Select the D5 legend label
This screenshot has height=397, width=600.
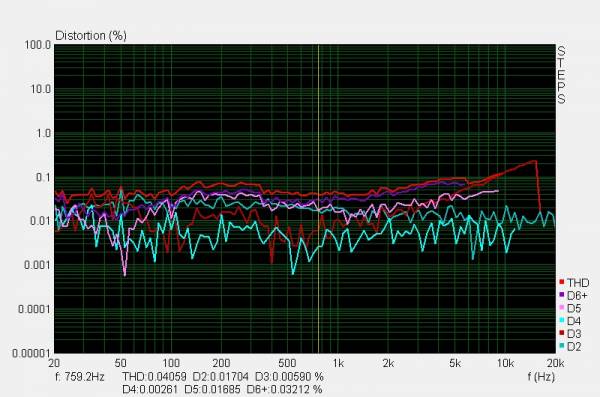tap(574, 308)
